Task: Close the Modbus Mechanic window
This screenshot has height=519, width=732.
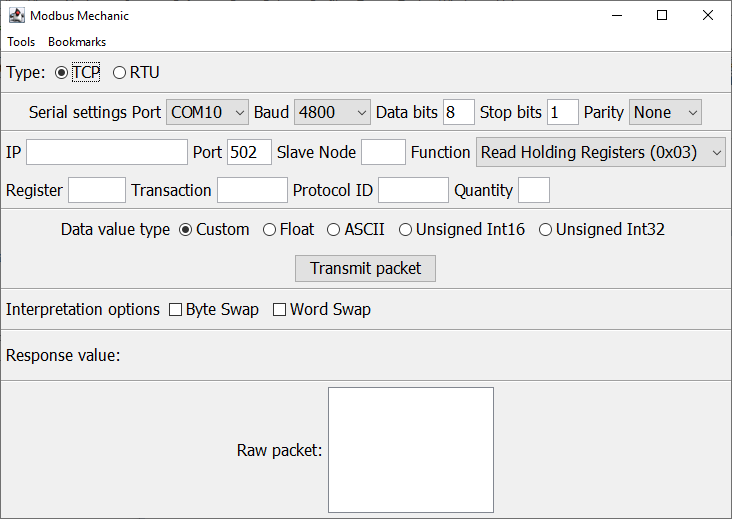Action: tap(708, 15)
